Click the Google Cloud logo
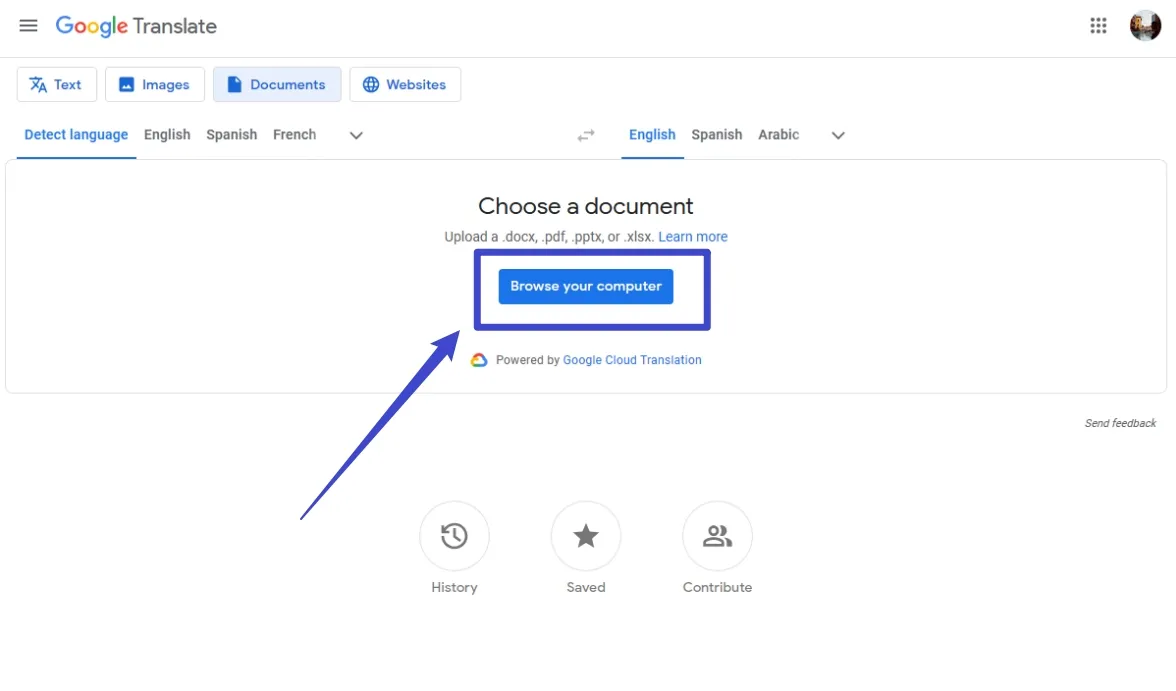Viewport: 1176px width, 691px height. pyautogui.click(x=480, y=359)
